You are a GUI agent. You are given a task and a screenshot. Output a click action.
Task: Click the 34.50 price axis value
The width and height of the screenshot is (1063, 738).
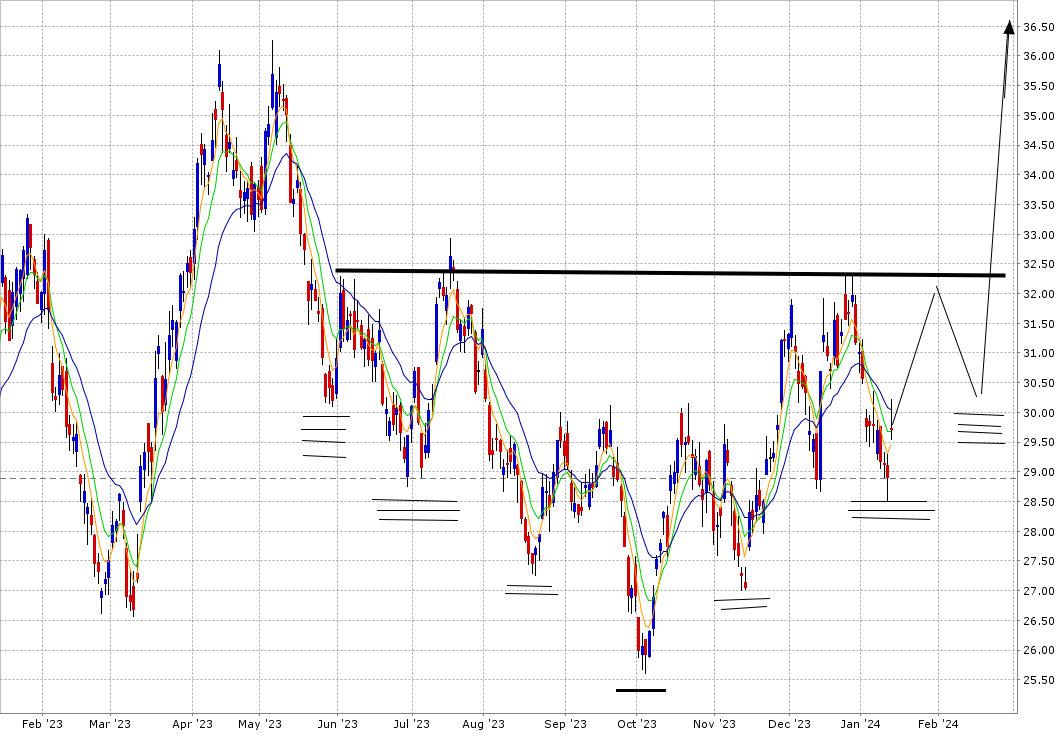(1039, 145)
